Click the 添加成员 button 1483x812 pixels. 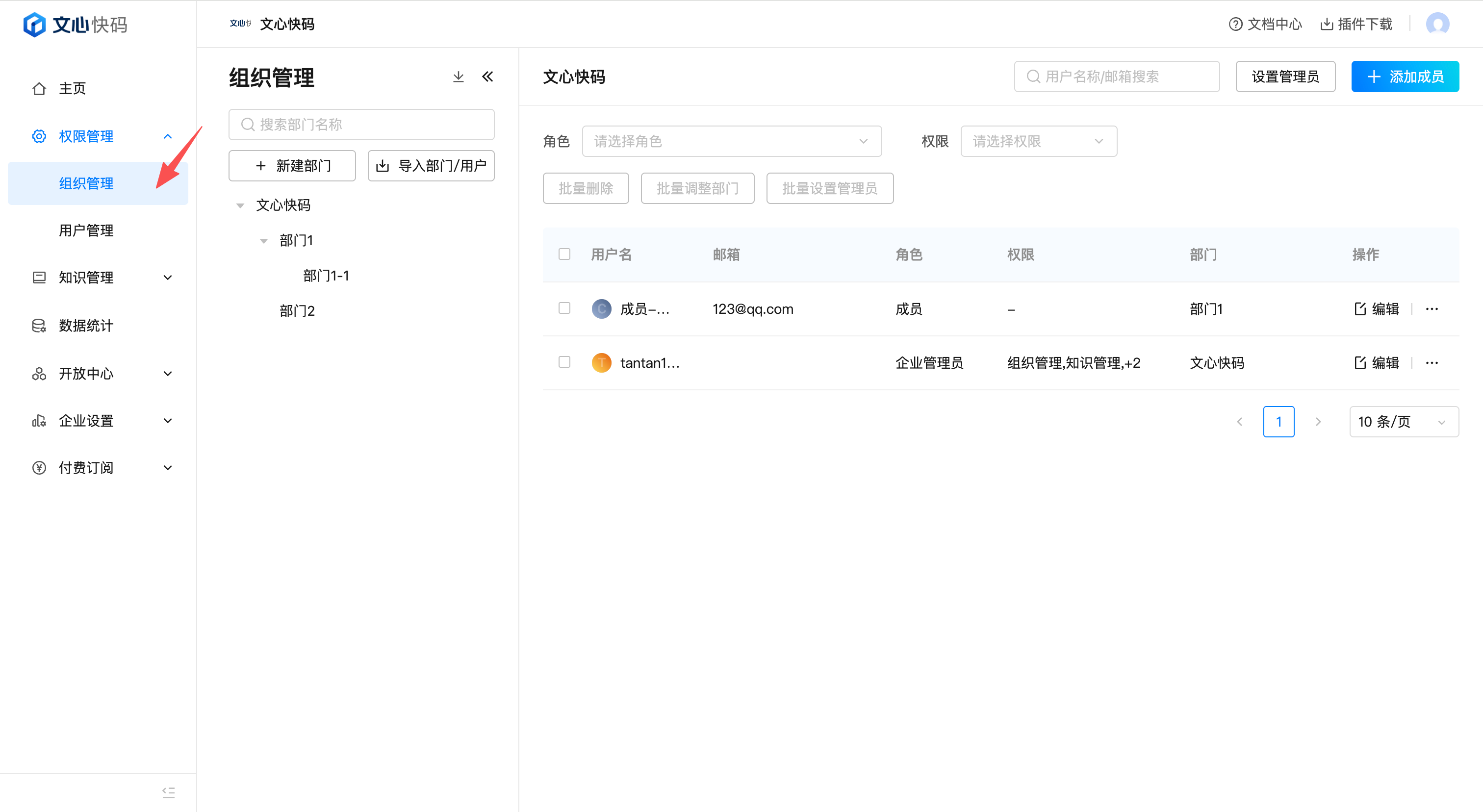click(x=1405, y=76)
